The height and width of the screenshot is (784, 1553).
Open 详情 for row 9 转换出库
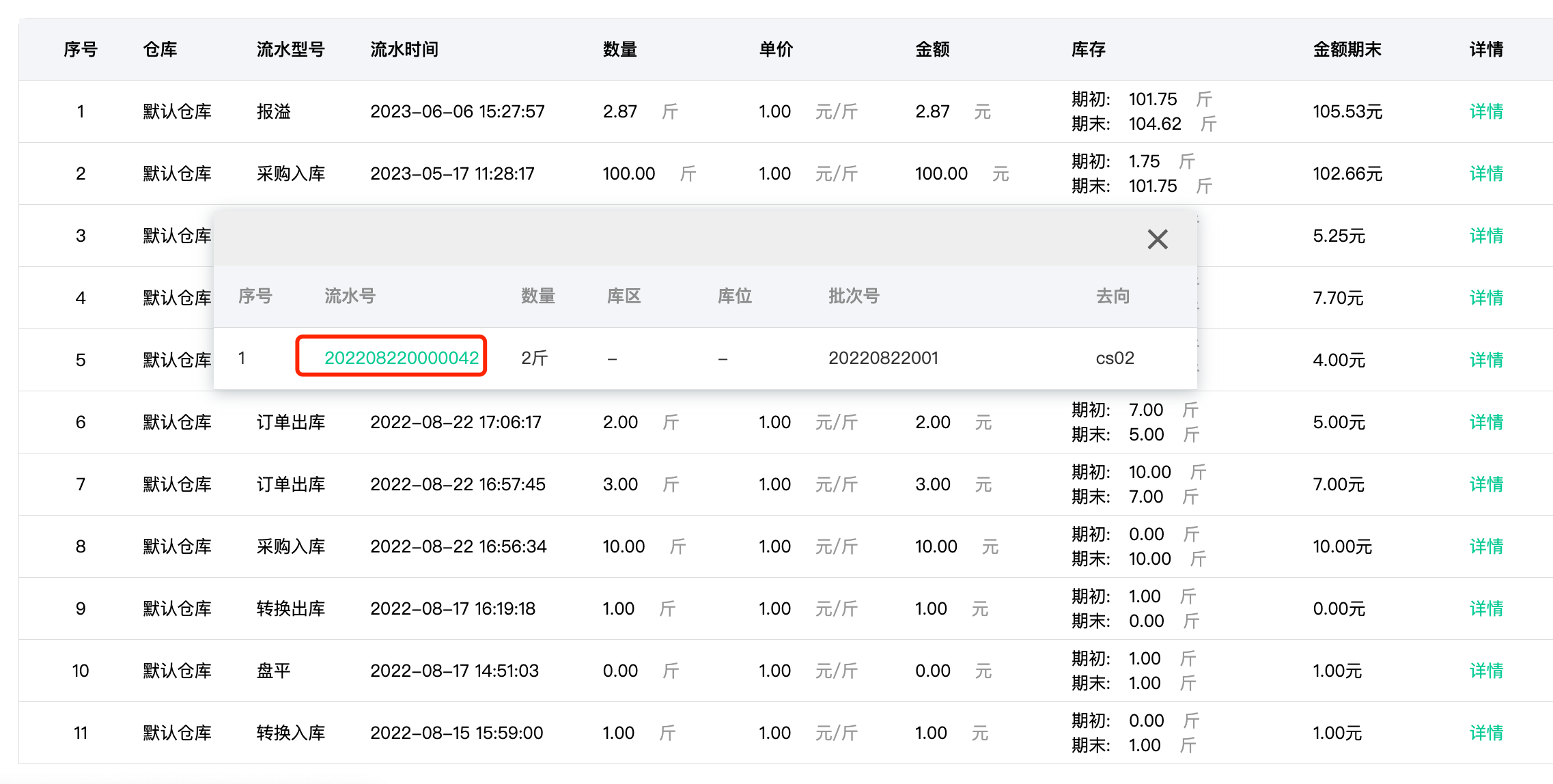pos(1486,608)
